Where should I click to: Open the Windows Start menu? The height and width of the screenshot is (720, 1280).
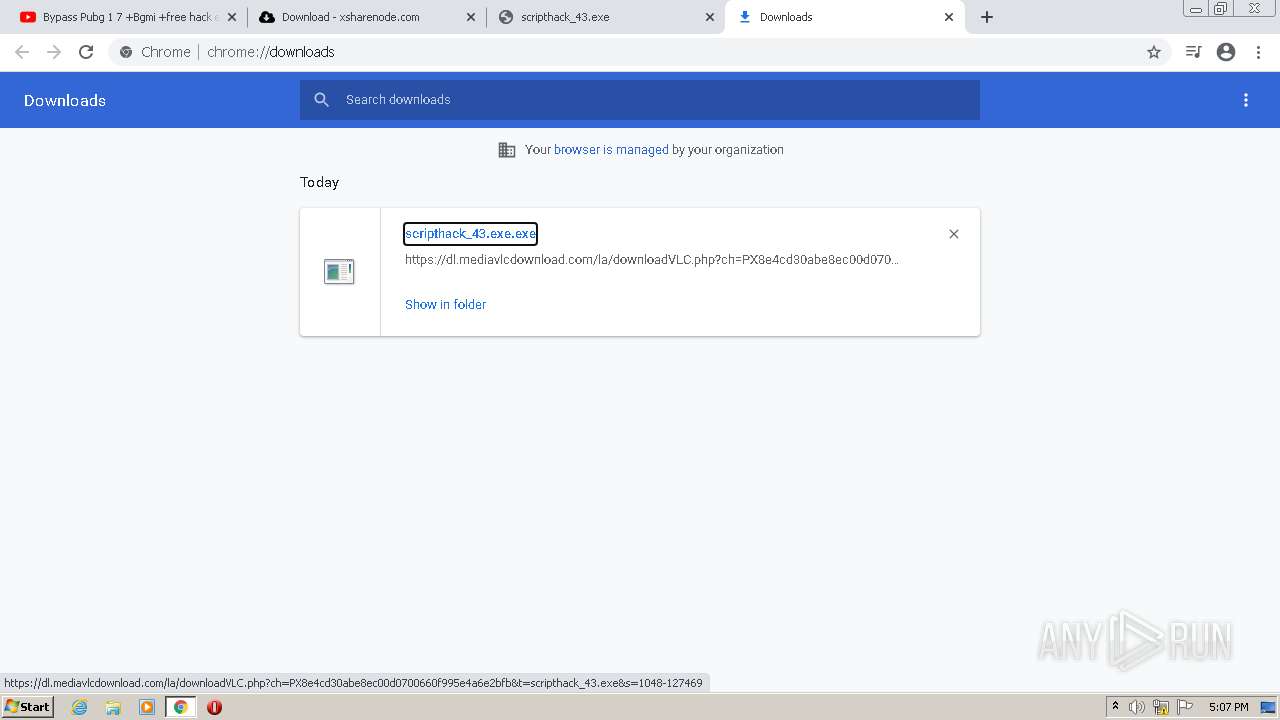pos(28,707)
